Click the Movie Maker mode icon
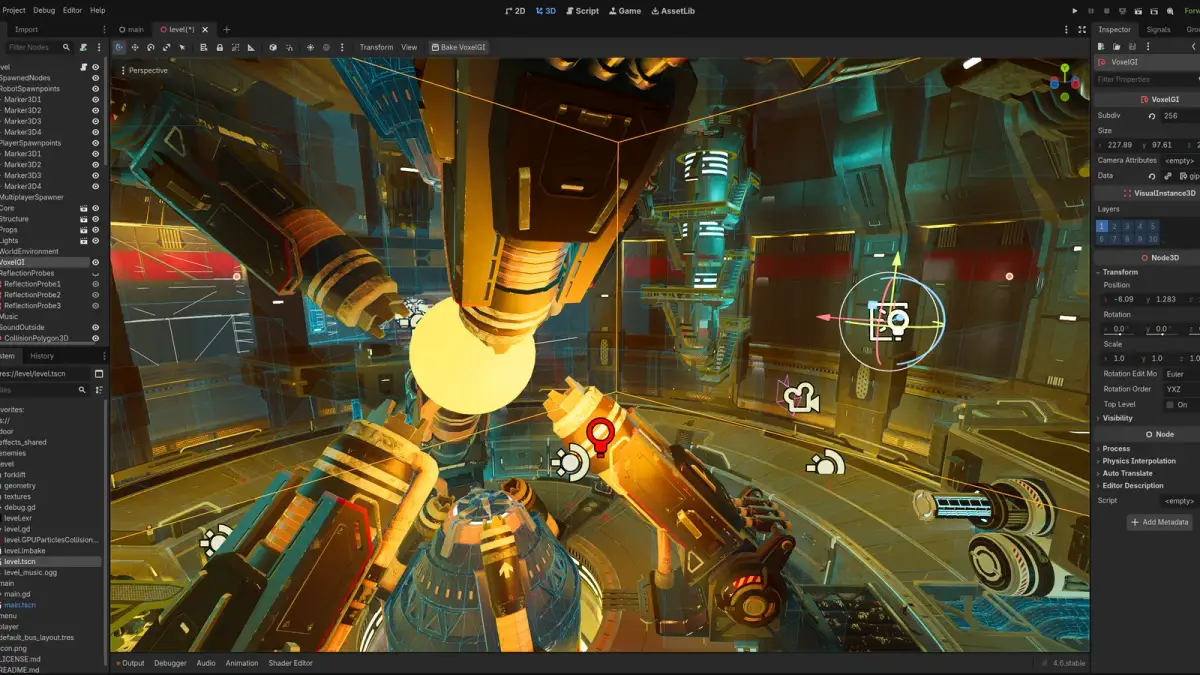Viewport: 1200px width, 675px height. pyautogui.click(x=1171, y=11)
